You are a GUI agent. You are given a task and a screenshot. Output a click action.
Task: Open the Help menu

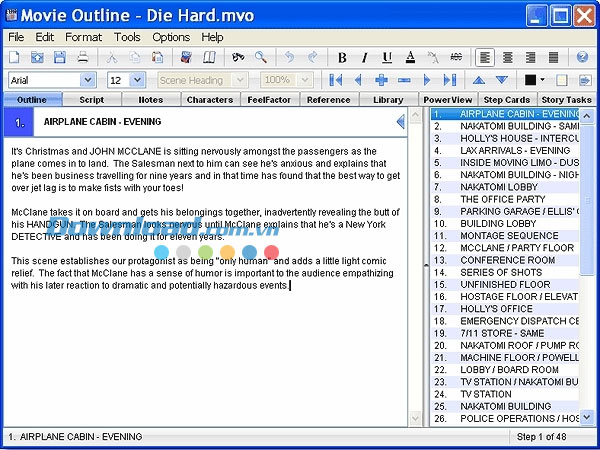click(212, 37)
